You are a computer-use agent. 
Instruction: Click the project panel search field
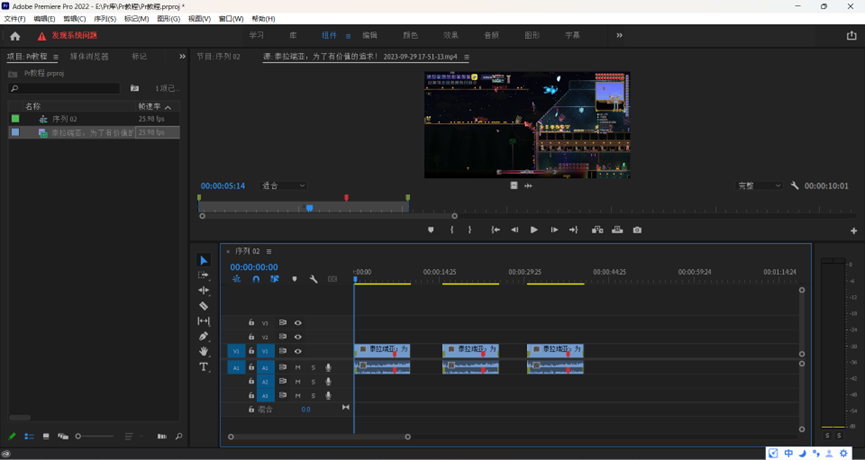tap(65, 89)
